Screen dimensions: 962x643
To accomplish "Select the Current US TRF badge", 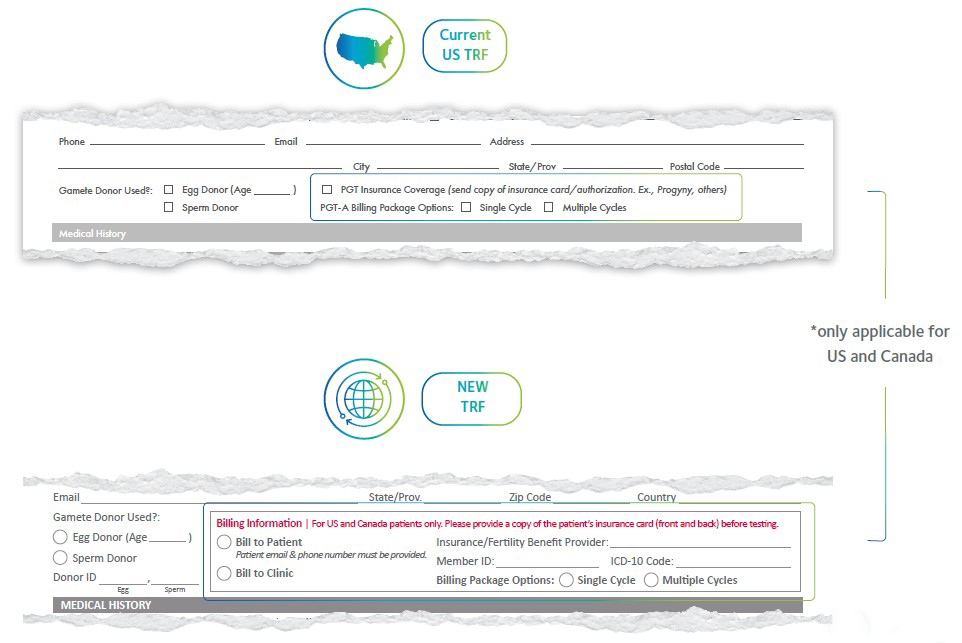I will 464,46.
